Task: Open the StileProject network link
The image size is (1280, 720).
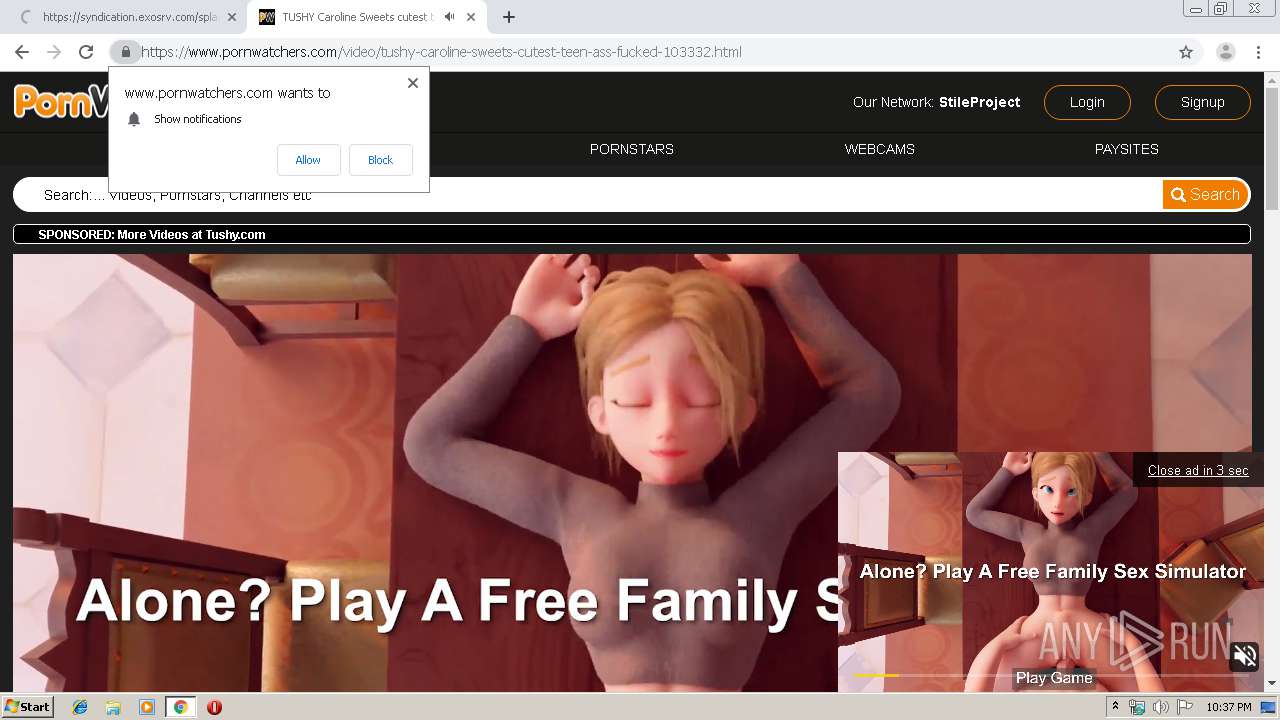Action: tap(979, 102)
